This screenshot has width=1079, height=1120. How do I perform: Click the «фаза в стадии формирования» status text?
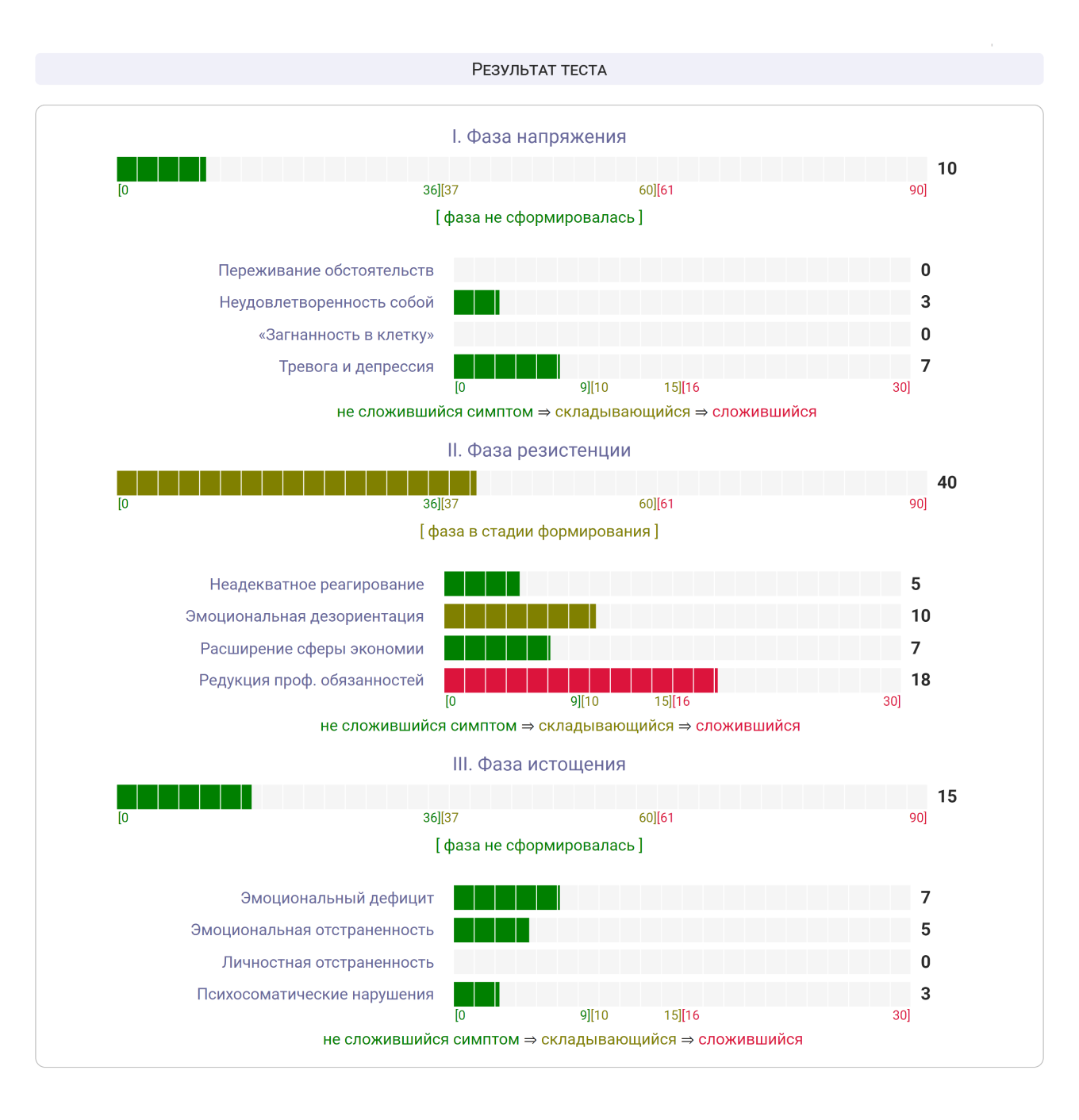click(x=539, y=531)
